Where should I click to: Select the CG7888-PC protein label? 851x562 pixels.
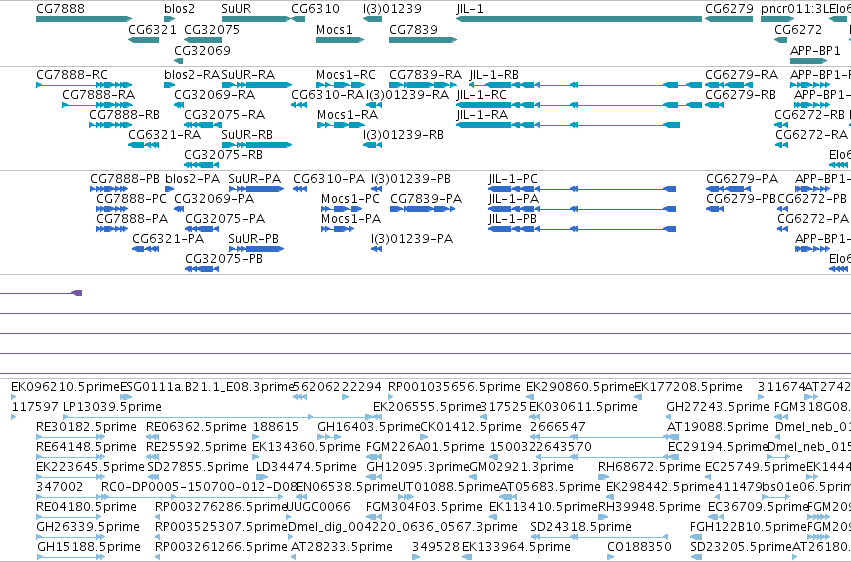(x=131, y=199)
